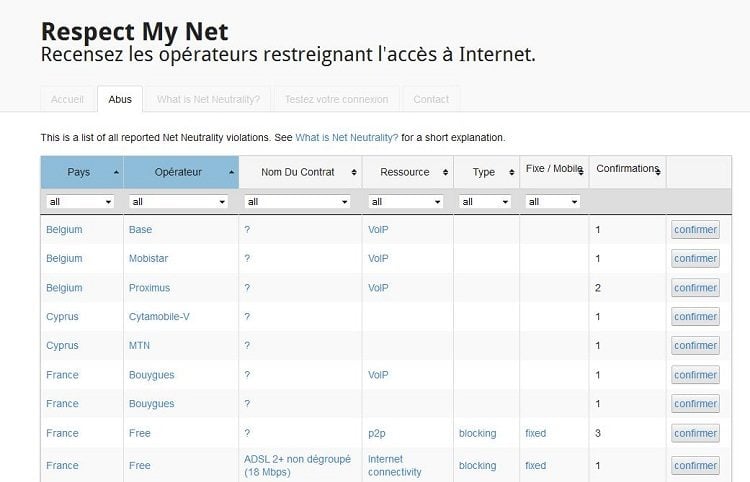Sort by Type column header
This screenshot has height=482, width=750.
coord(484,172)
